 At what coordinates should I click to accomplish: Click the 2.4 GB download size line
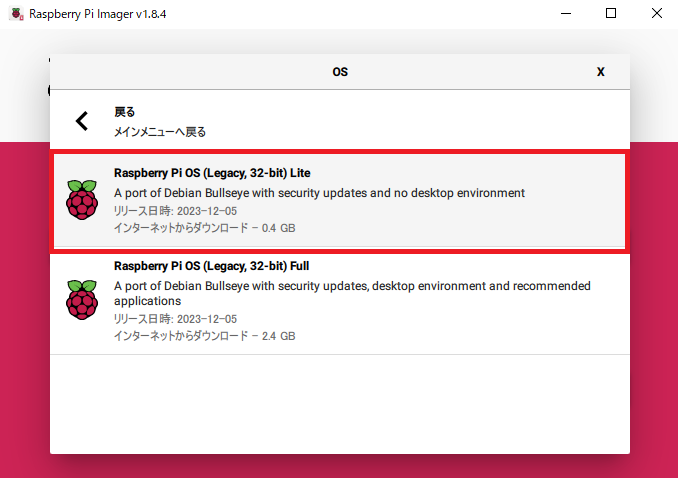tap(205, 336)
